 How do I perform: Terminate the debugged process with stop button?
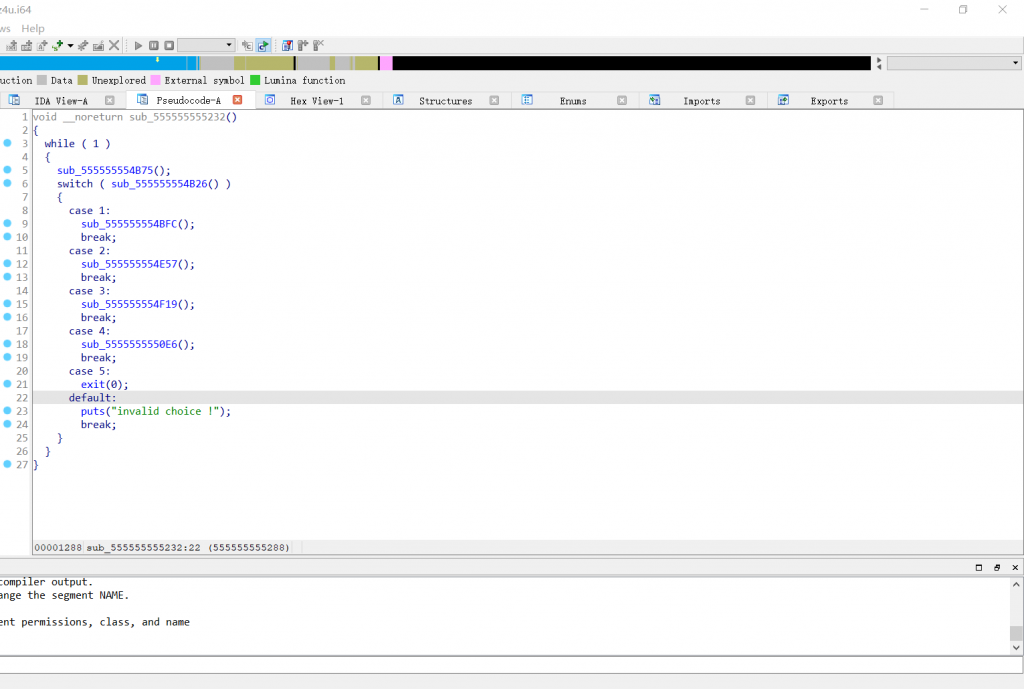point(169,45)
